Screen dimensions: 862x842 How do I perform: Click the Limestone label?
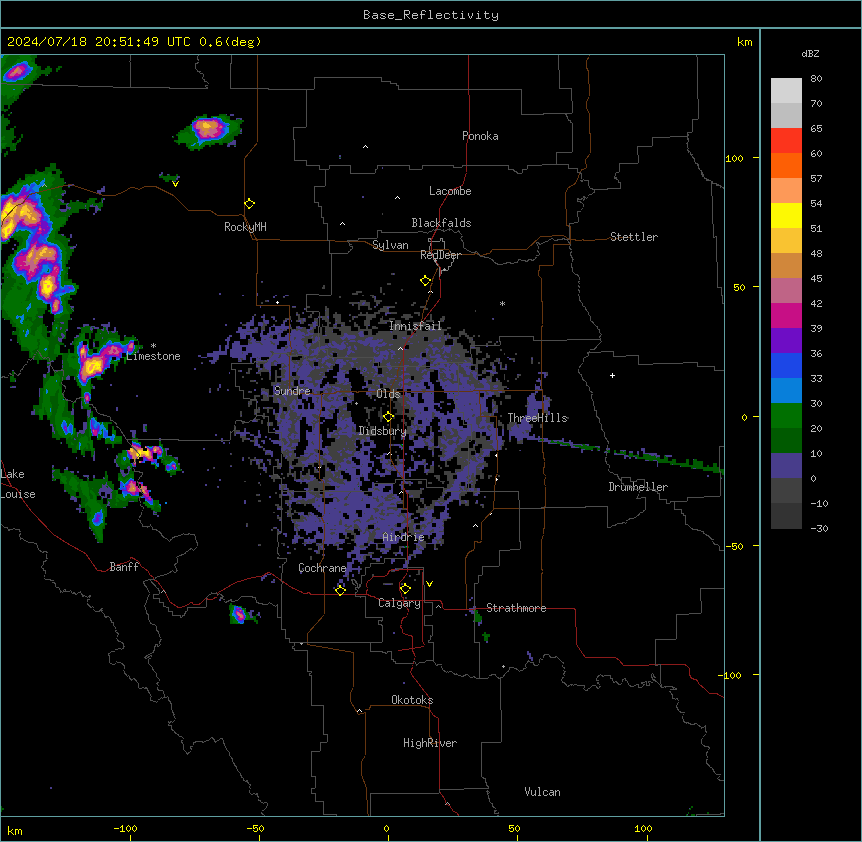[x=153, y=356]
